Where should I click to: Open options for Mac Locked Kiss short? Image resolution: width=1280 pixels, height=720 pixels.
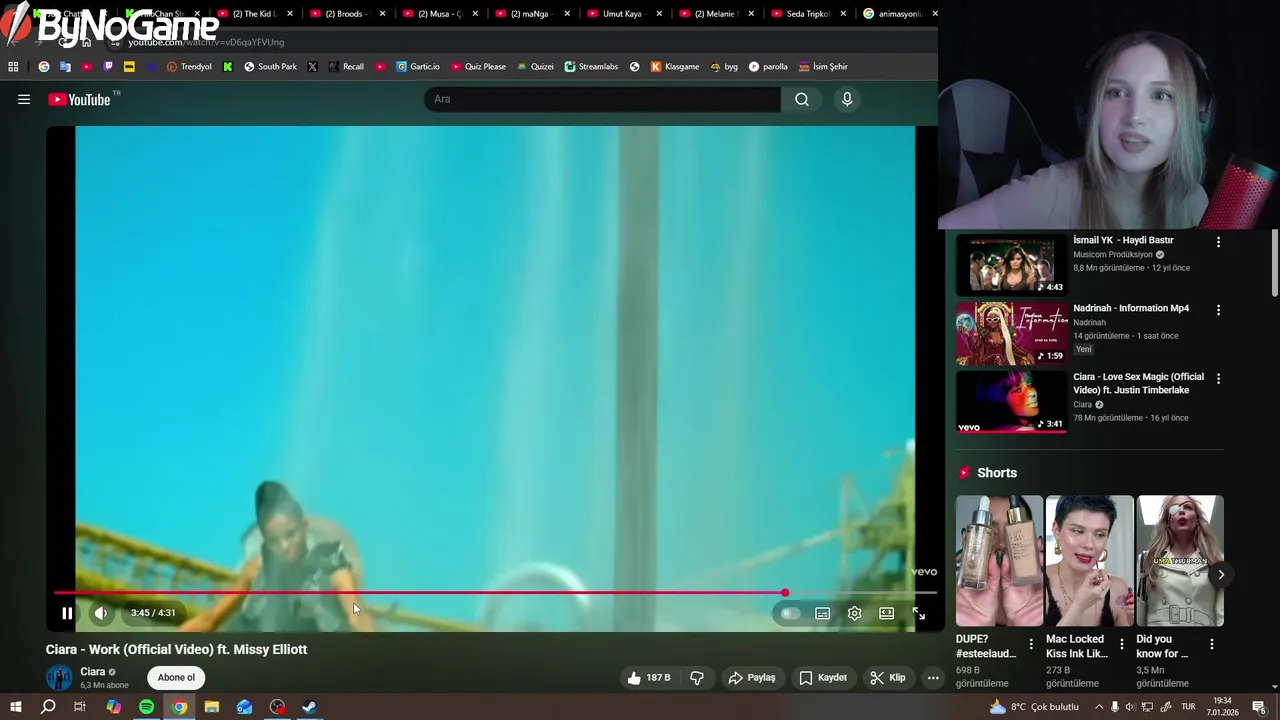[x=1121, y=645]
